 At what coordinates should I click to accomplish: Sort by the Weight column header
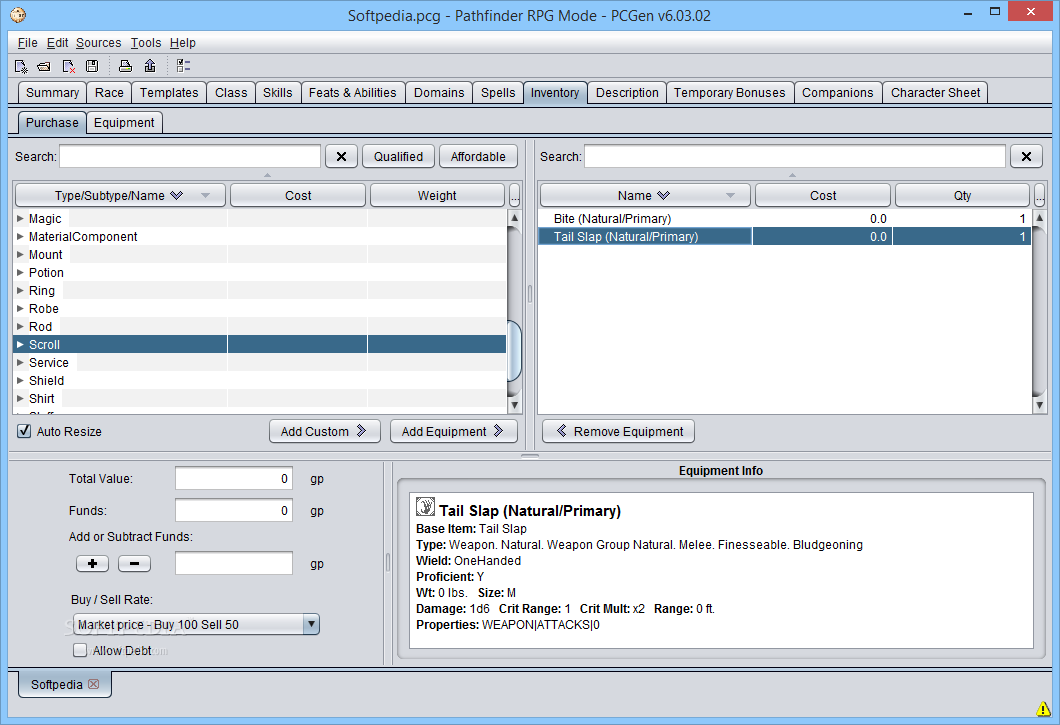coord(437,195)
